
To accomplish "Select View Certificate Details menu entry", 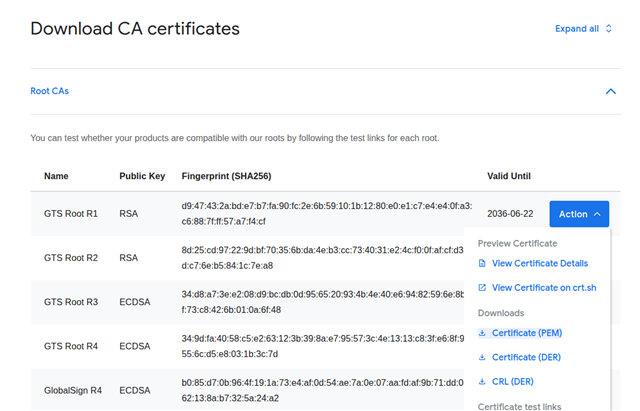I will pos(540,263).
